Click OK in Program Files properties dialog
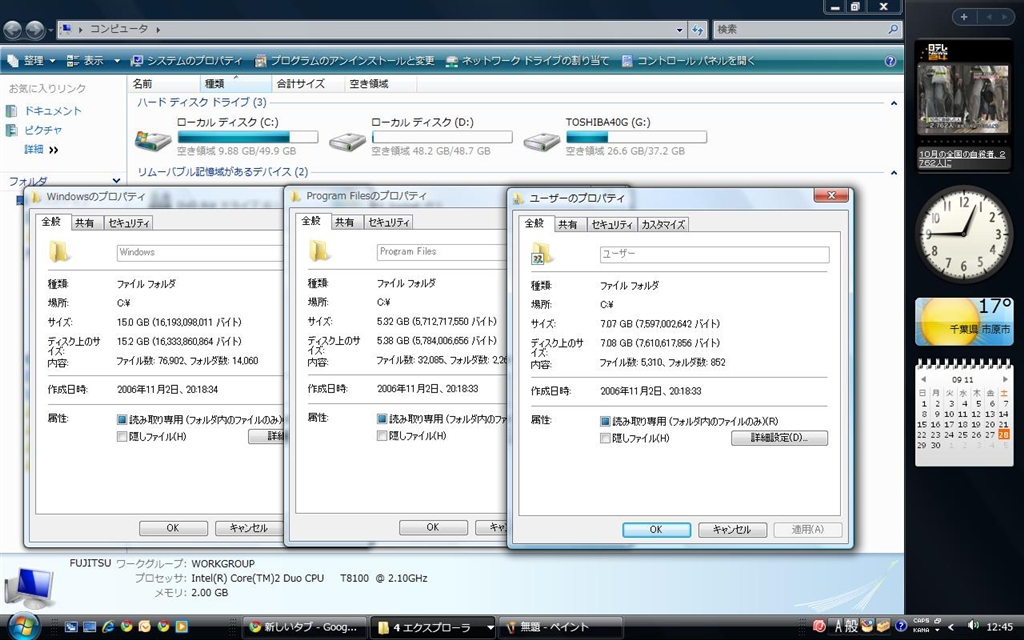1024x640 pixels. coord(433,527)
